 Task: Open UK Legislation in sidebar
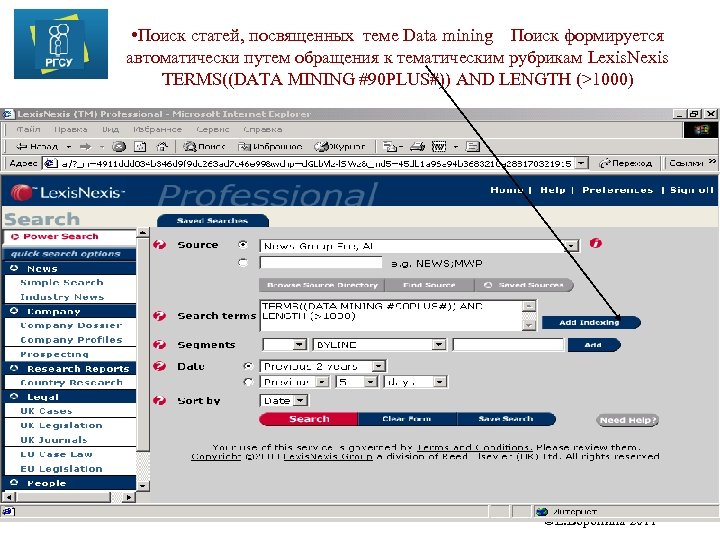click(61, 426)
